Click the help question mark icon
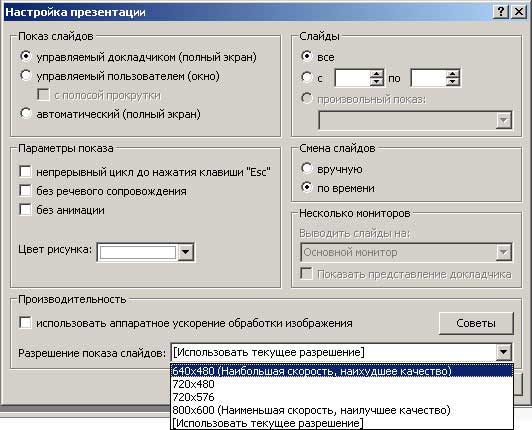The height and width of the screenshot is (430, 532). (500, 12)
